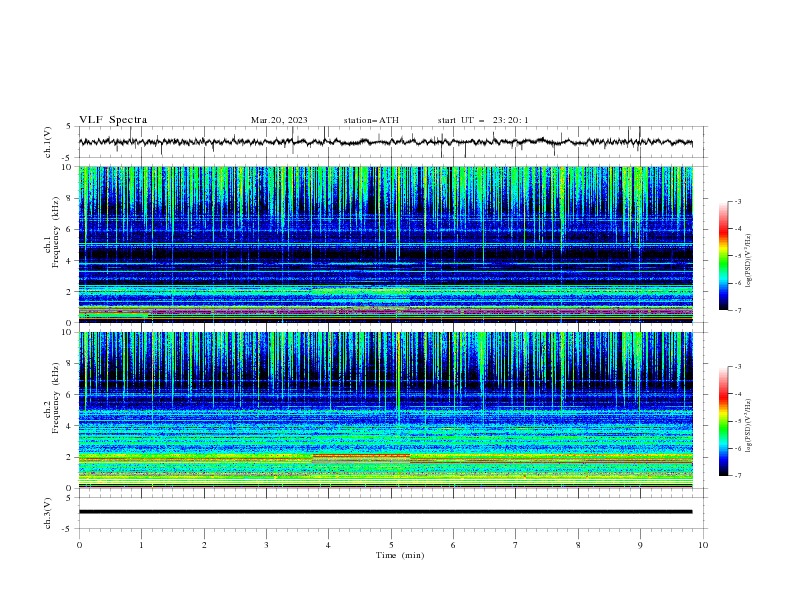792x612 pixels.
Task: Click time axis tick label "8"
Action: [578, 545]
